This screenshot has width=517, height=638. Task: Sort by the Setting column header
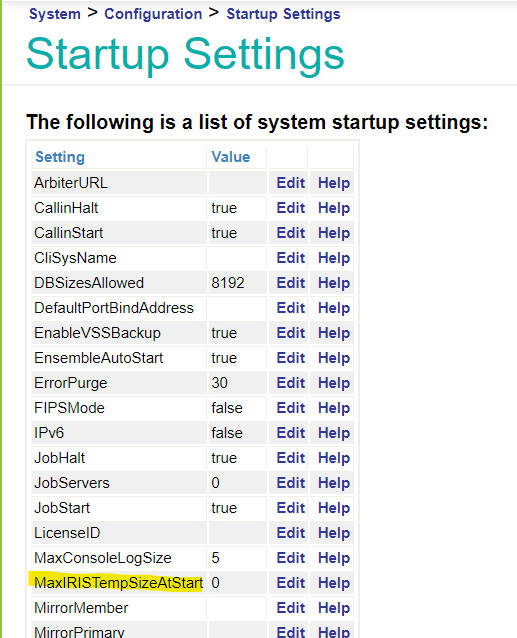point(60,157)
